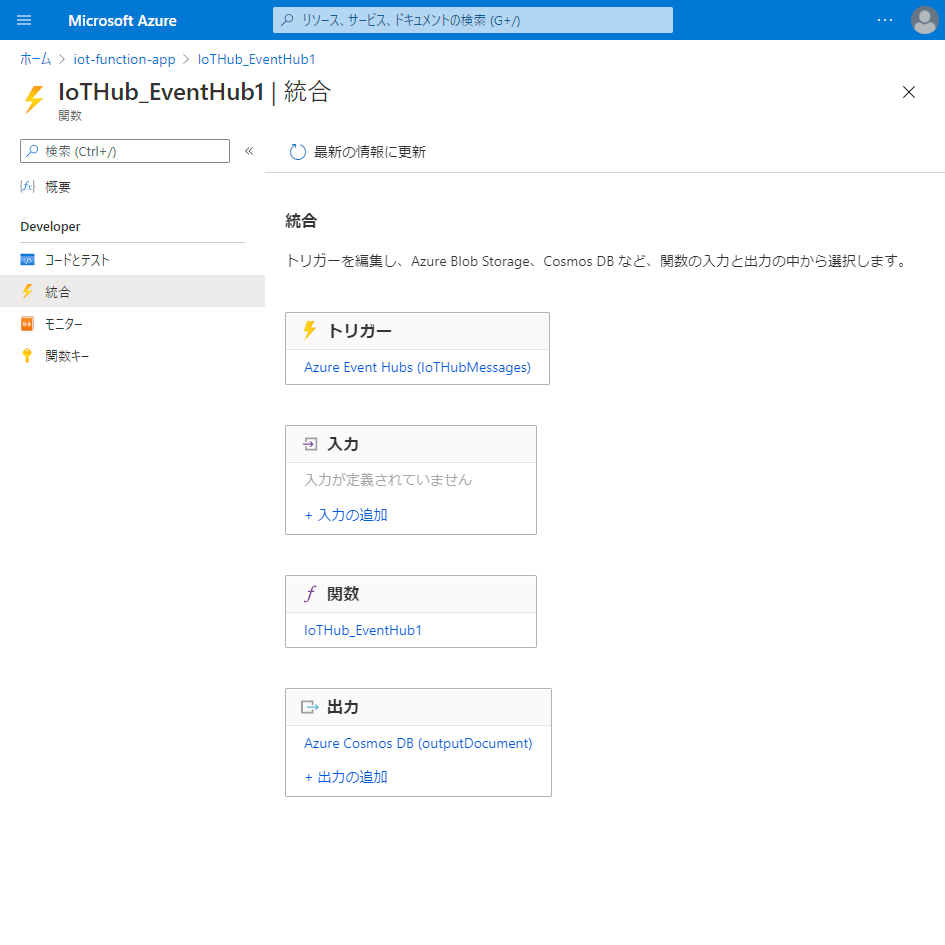Select 統合 in the Developer menu
The height and width of the screenshot is (945, 945).
(58, 292)
